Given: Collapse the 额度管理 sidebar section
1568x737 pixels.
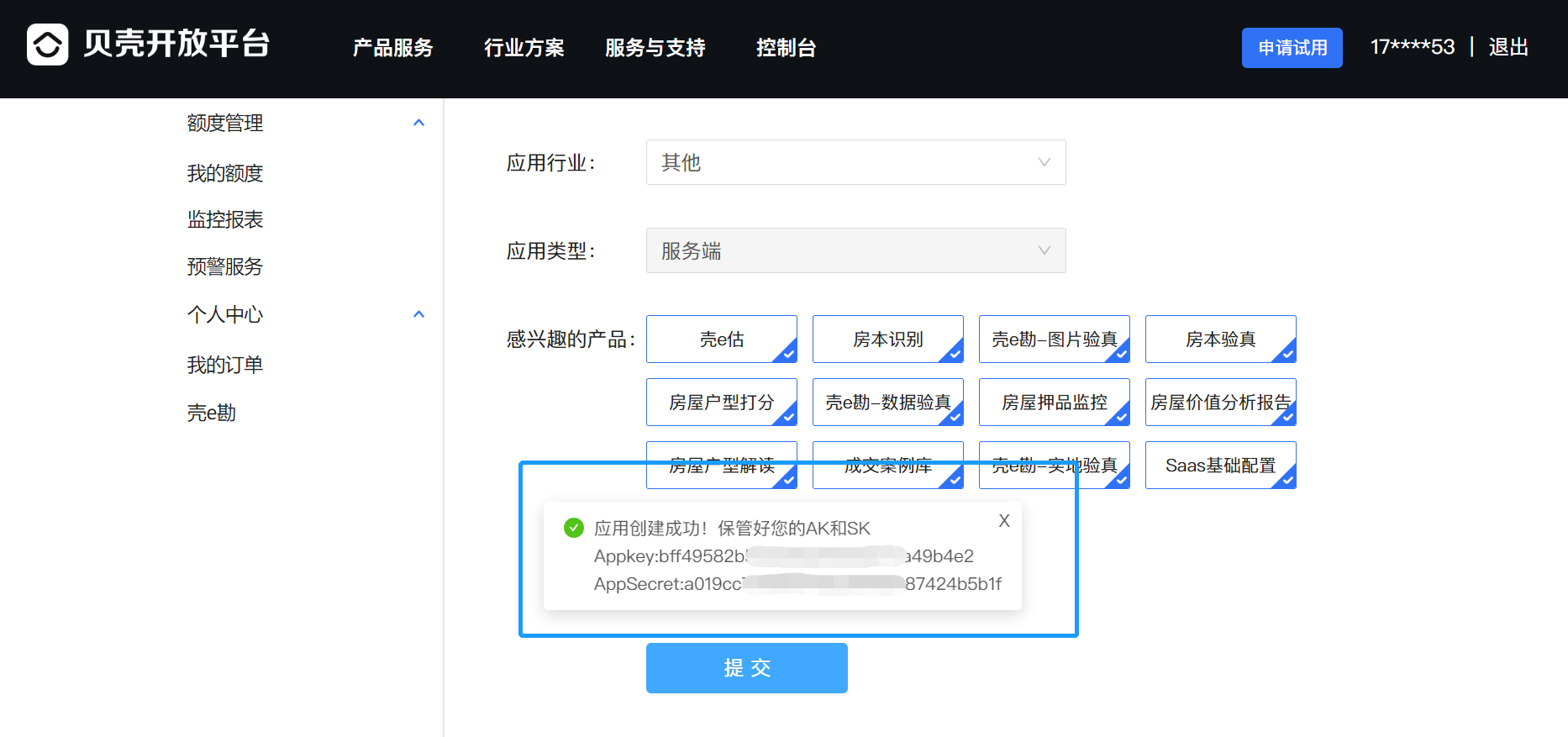Looking at the screenshot, I should pyautogui.click(x=418, y=124).
